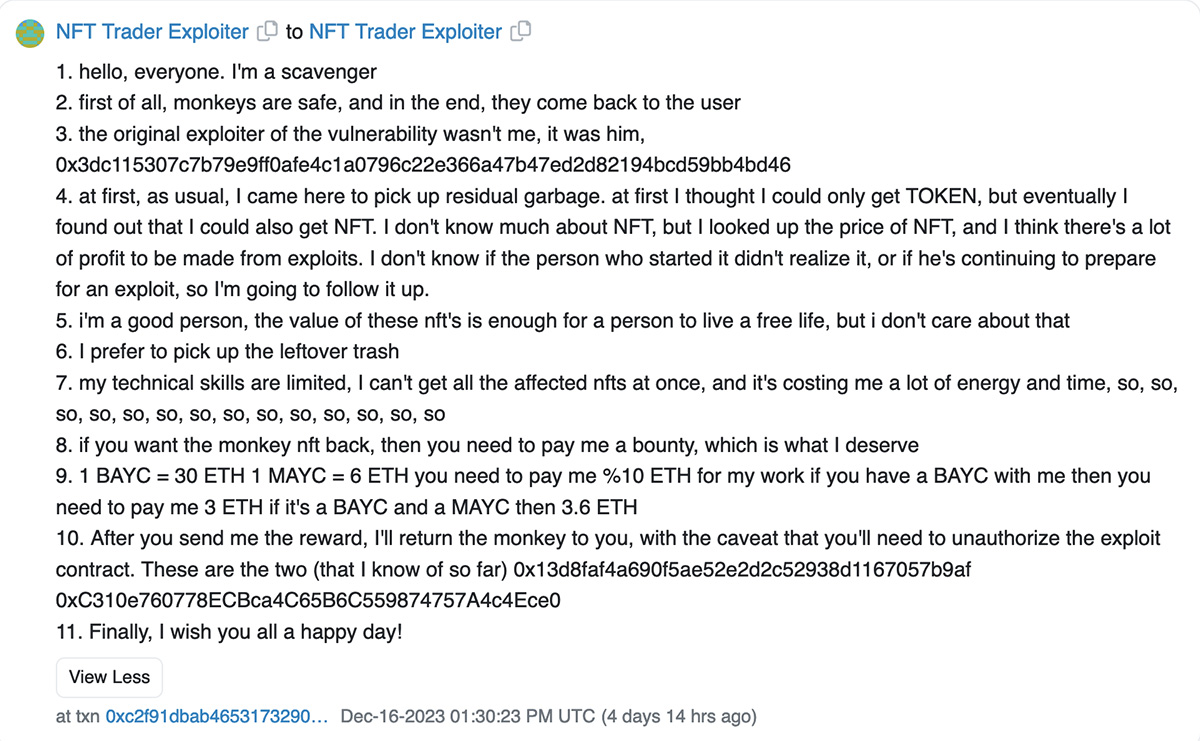1200x741 pixels.
Task: Click the Dec-16-2023 01:30:23 PM UTC timestamp
Action: (x=468, y=716)
